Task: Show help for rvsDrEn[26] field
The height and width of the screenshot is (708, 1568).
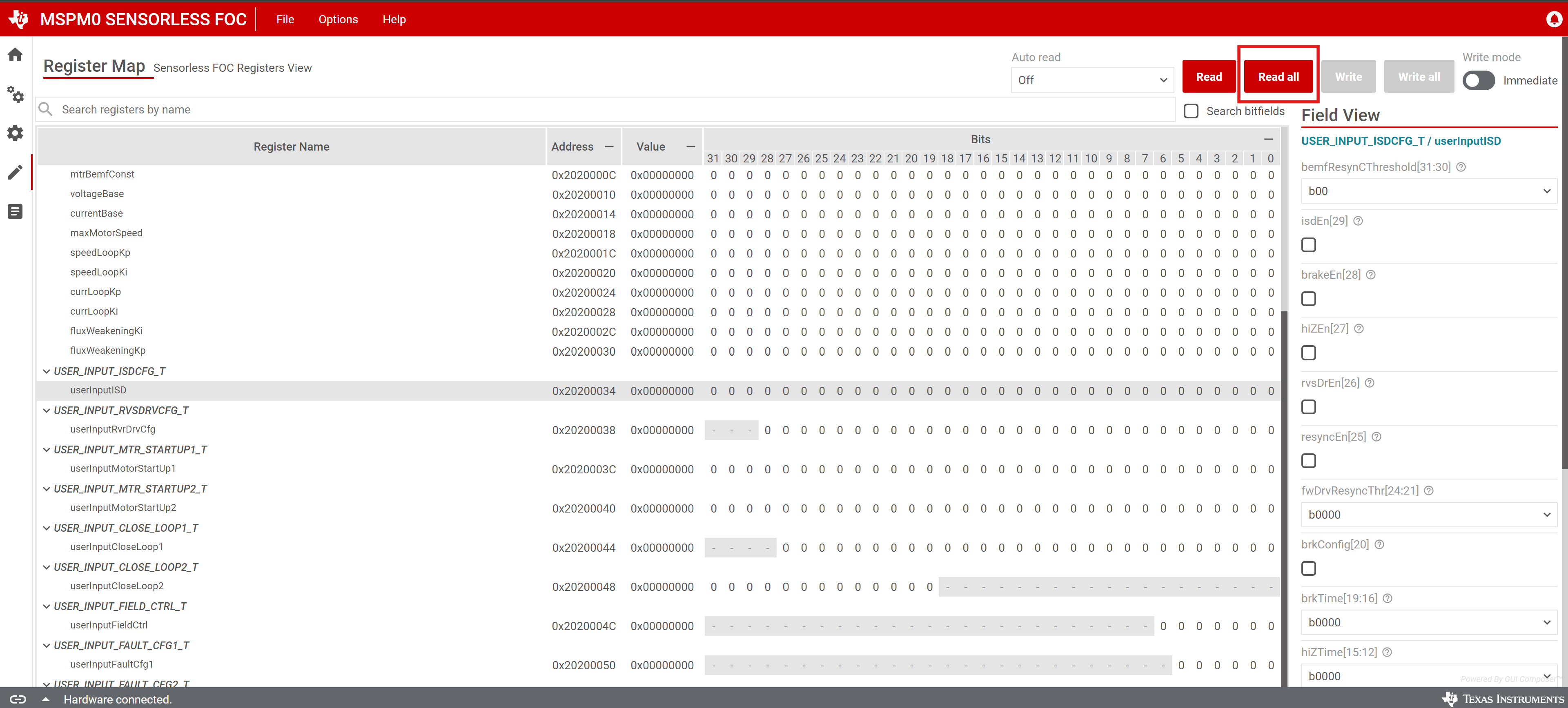Action: (1370, 383)
